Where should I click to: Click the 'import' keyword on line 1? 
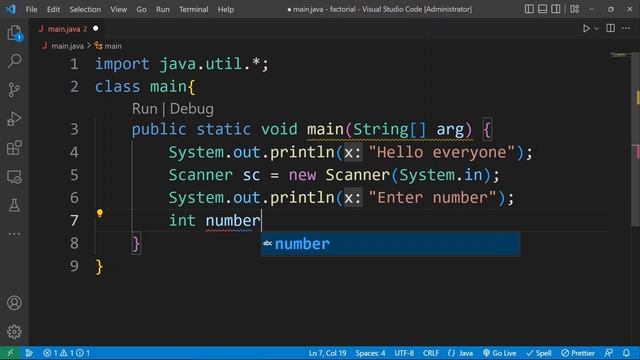tap(122, 64)
